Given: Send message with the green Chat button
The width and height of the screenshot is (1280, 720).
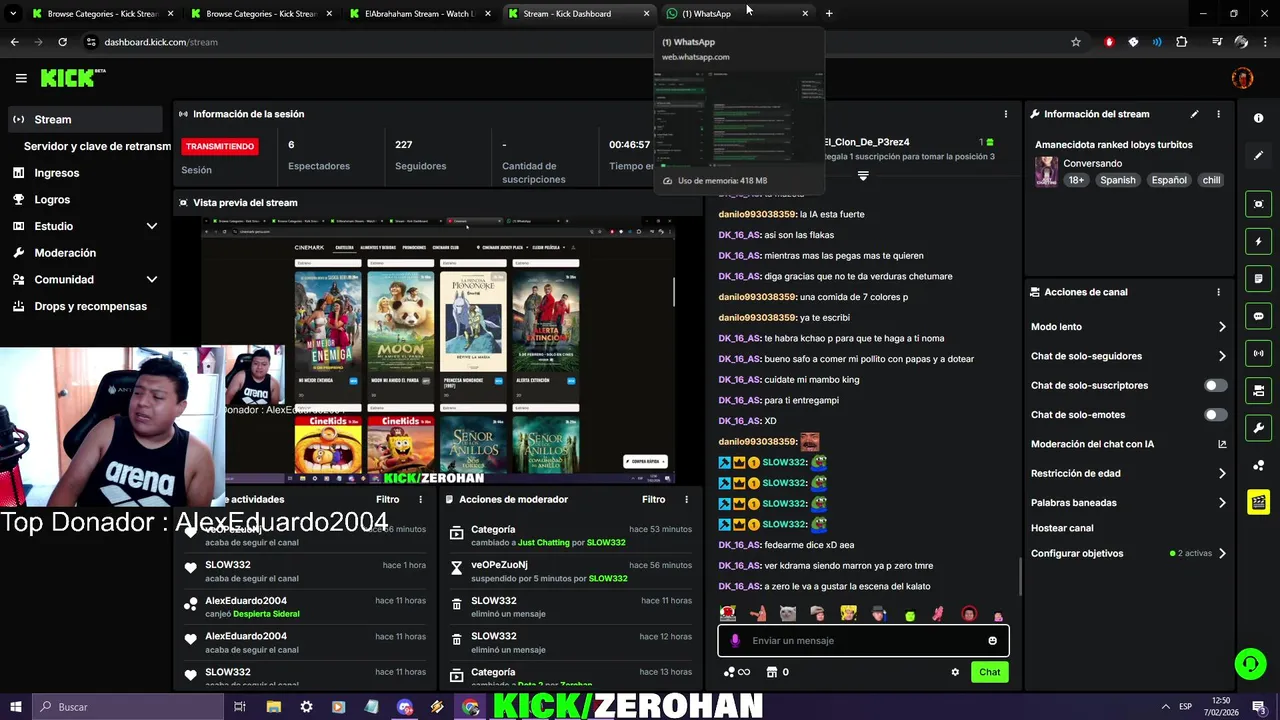Looking at the screenshot, I should coord(989,672).
